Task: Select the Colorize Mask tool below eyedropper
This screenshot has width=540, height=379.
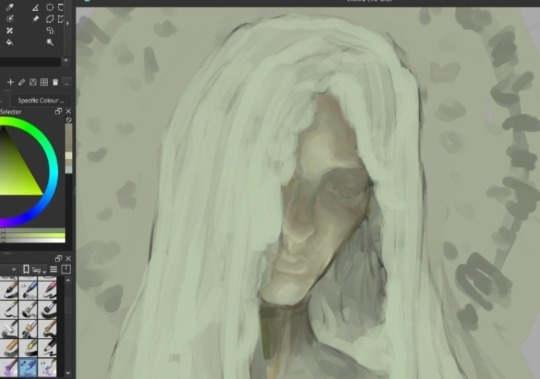Action: coord(10,19)
